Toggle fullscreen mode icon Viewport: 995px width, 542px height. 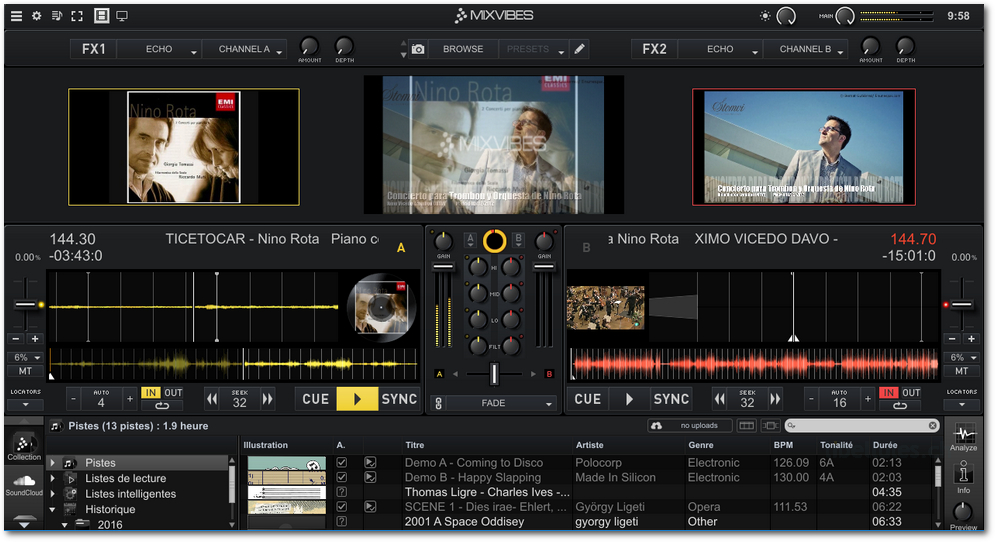click(77, 16)
